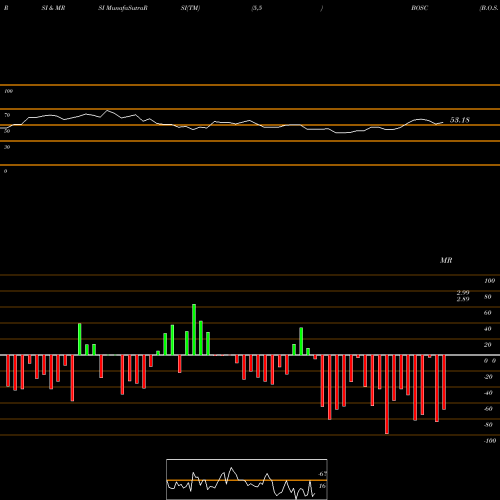This screenshot has width=500, height=500.
Task: Click the MR axis label 80
Action: pyautogui.click(x=488, y=297)
